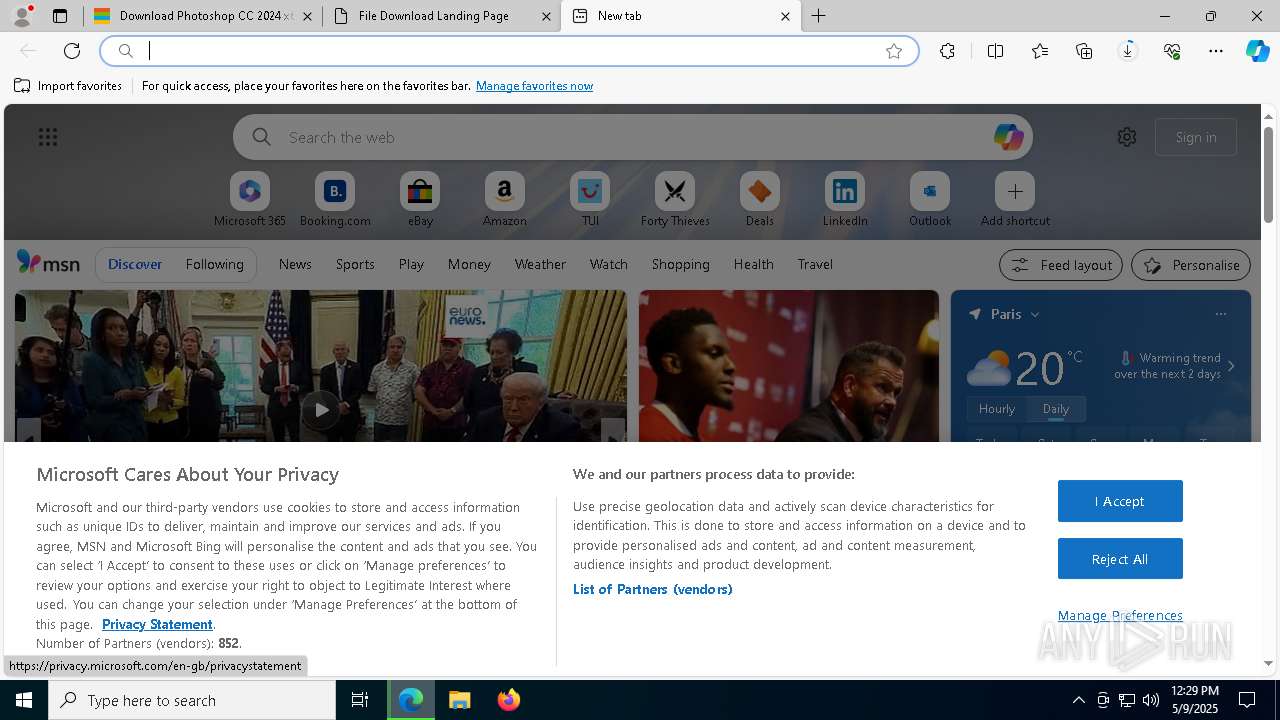
Task: Open the Money menu item
Action: [x=469, y=264]
